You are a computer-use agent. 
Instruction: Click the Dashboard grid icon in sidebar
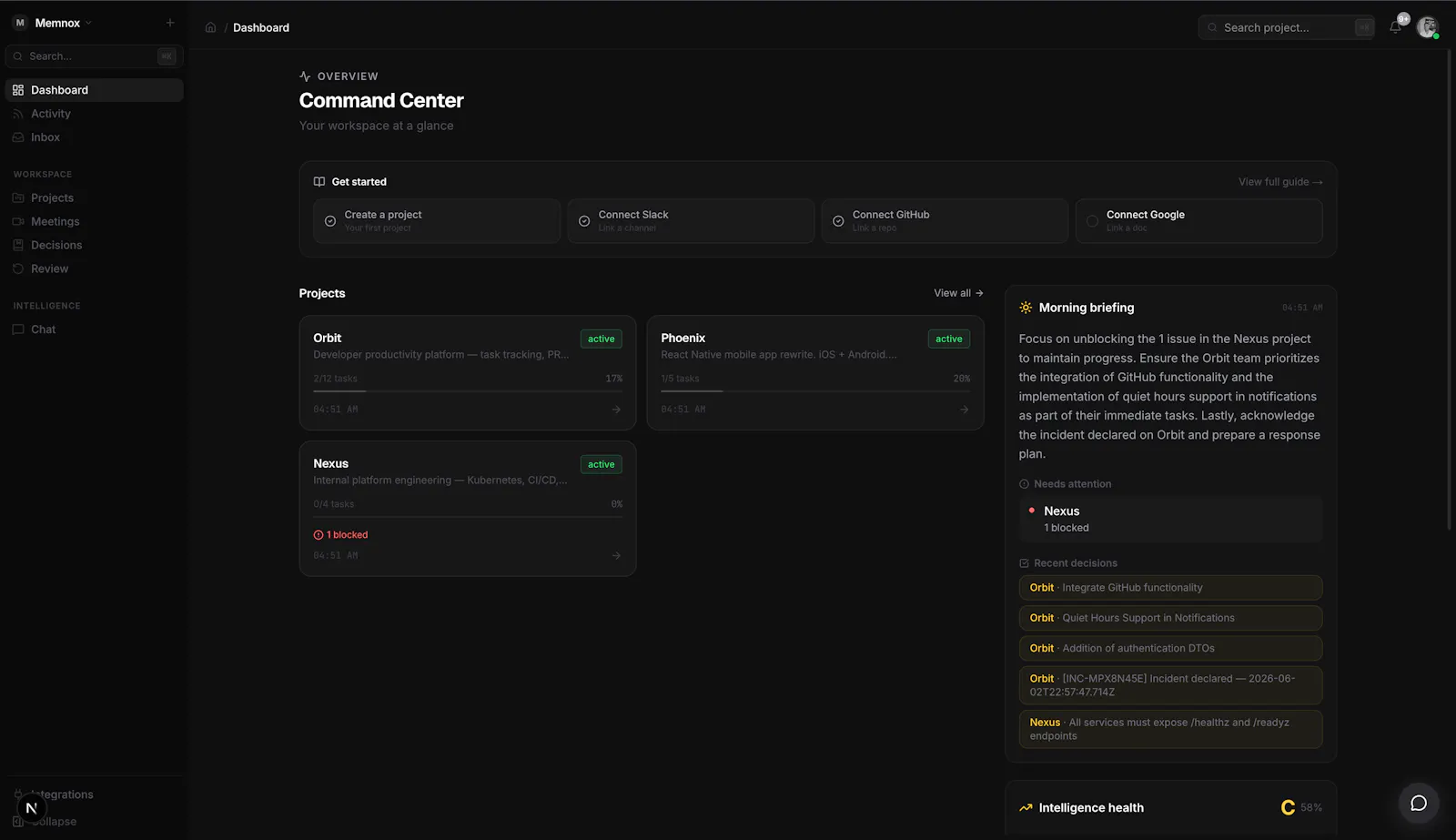[18, 90]
